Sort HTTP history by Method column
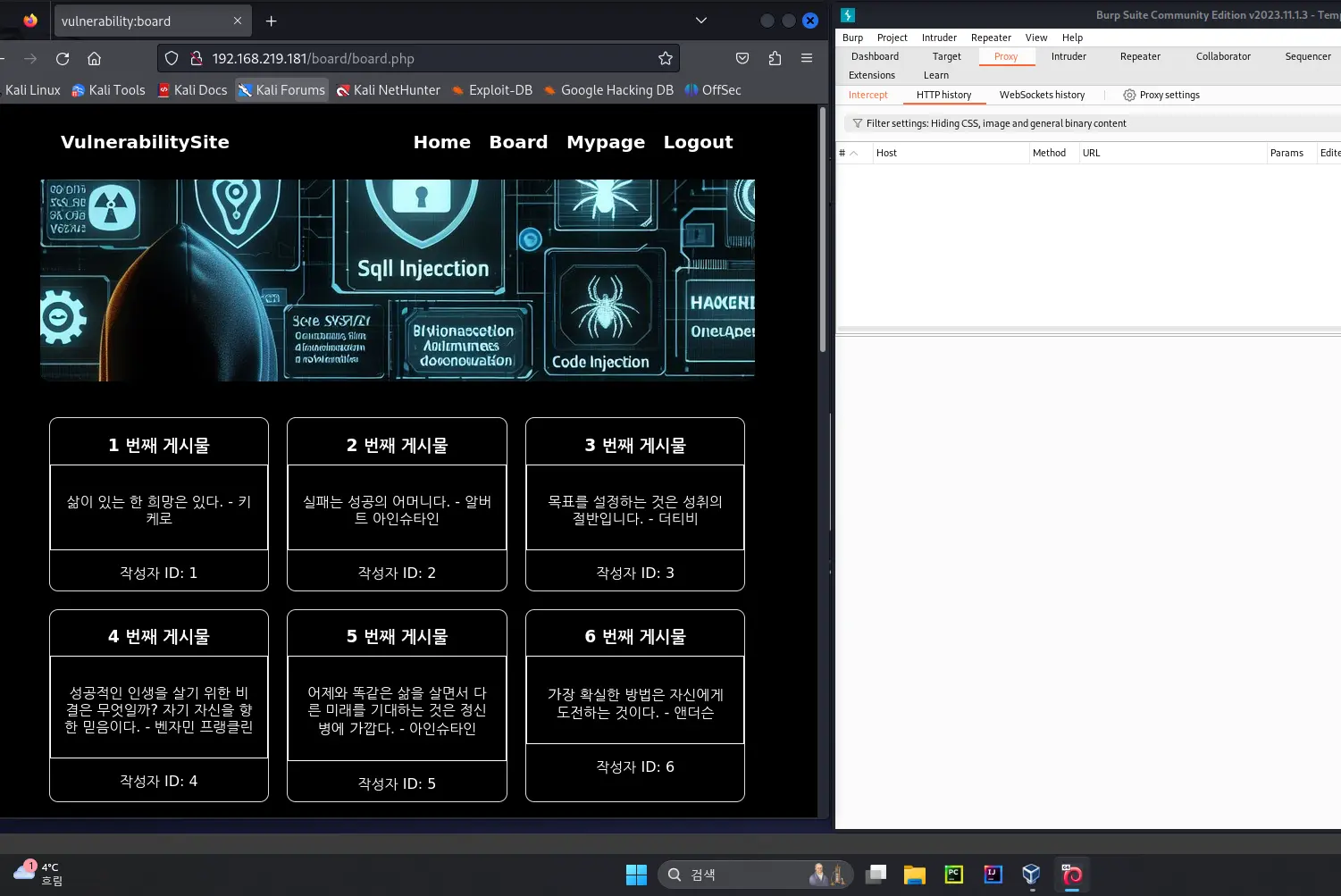The width and height of the screenshot is (1341, 896). point(1054,153)
